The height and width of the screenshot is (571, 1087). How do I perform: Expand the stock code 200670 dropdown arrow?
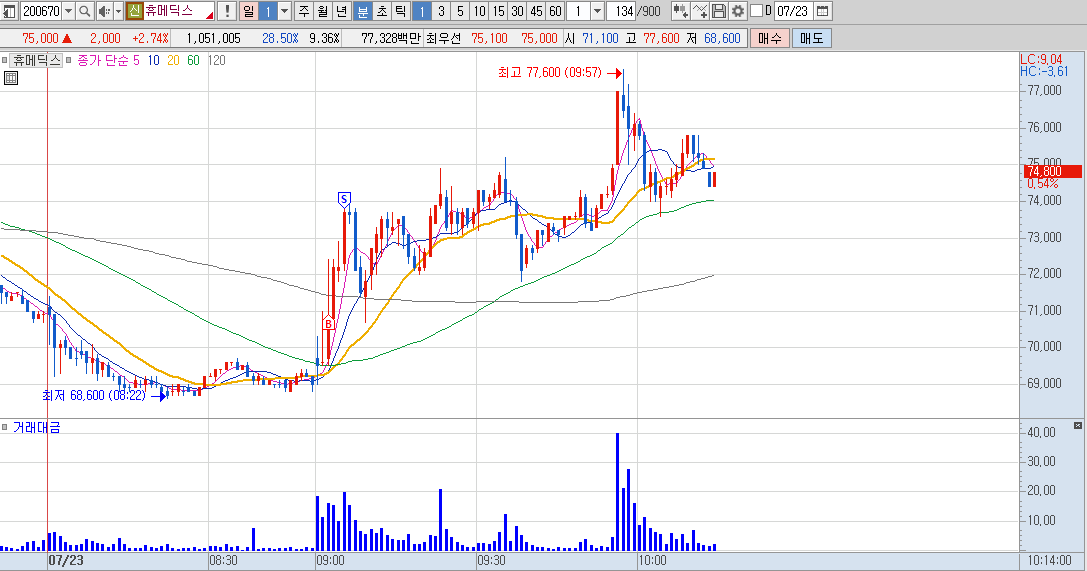click(x=68, y=11)
